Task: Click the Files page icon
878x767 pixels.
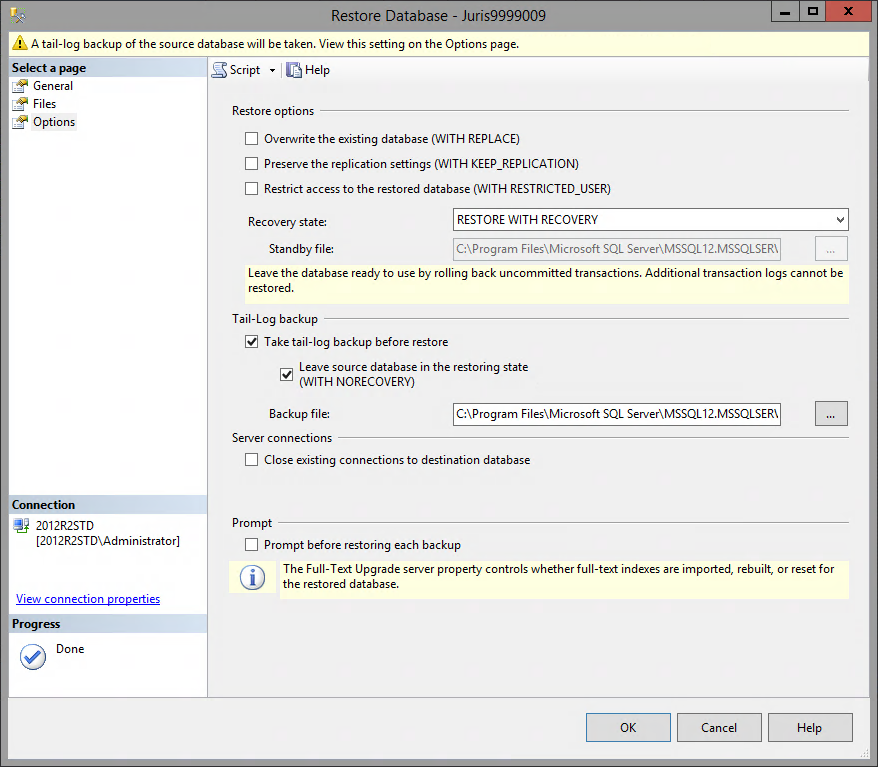Action: click(x=20, y=104)
